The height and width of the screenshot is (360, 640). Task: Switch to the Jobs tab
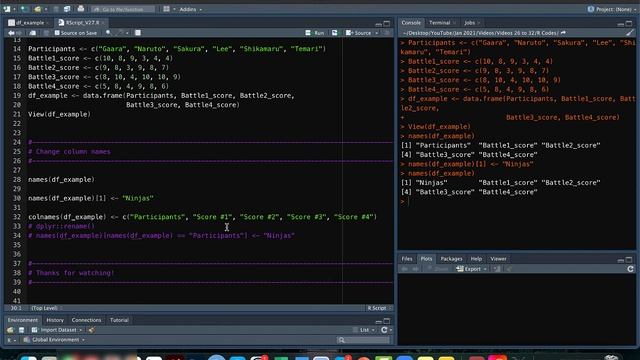pos(470,23)
